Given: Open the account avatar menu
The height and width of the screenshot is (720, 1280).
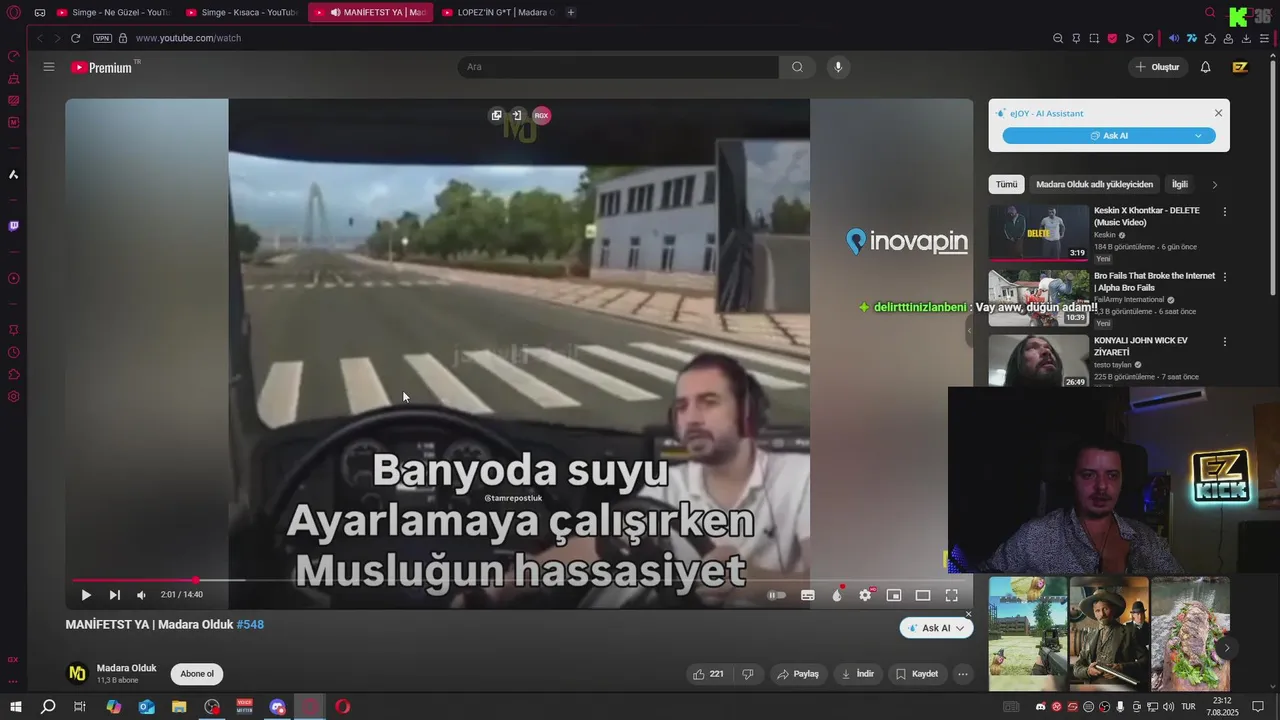Looking at the screenshot, I should pyautogui.click(x=1240, y=67).
